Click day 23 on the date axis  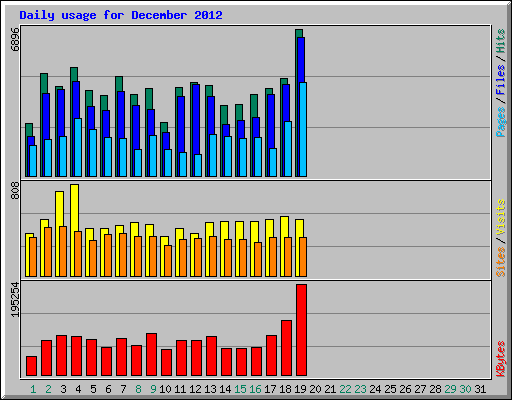tap(360, 389)
